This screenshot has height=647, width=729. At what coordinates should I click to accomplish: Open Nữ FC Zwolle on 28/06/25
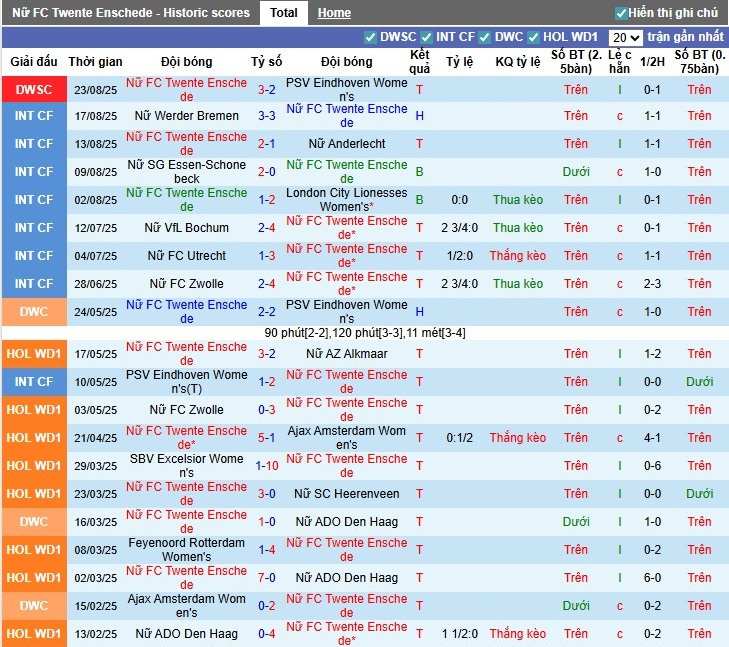(186, 284)
